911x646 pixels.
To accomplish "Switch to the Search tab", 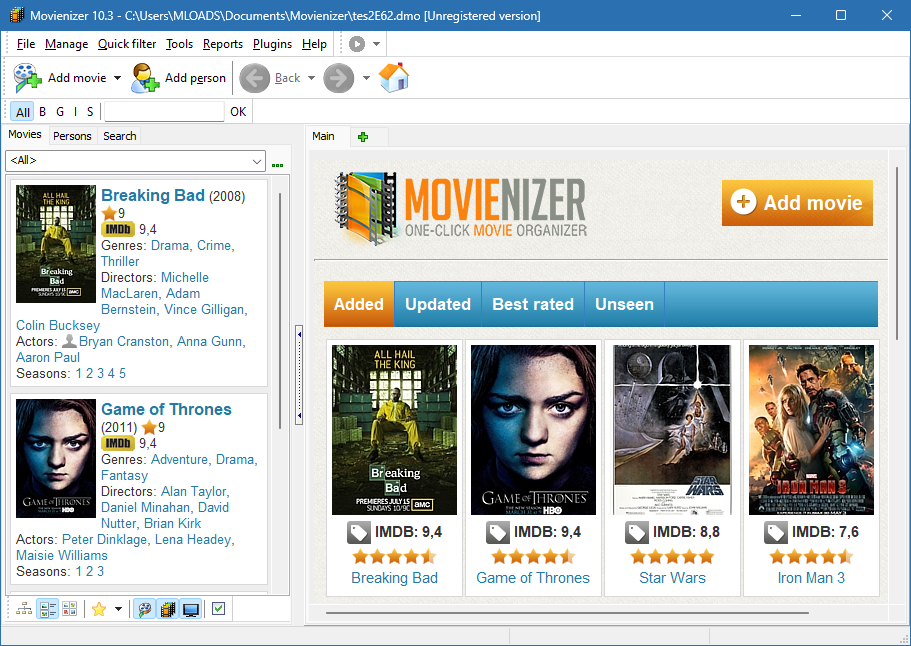I will tap(120, 136).
